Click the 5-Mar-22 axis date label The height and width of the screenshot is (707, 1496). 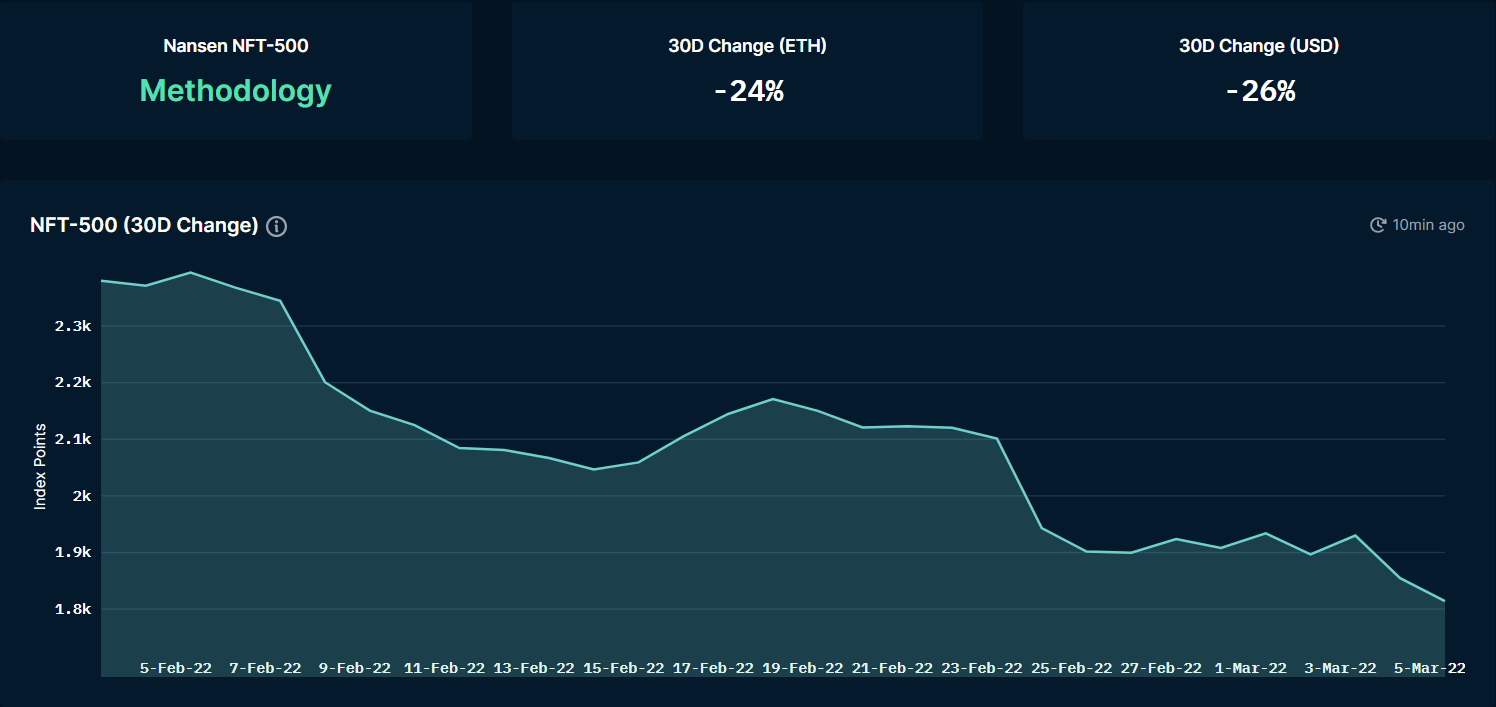[1429, 668]
